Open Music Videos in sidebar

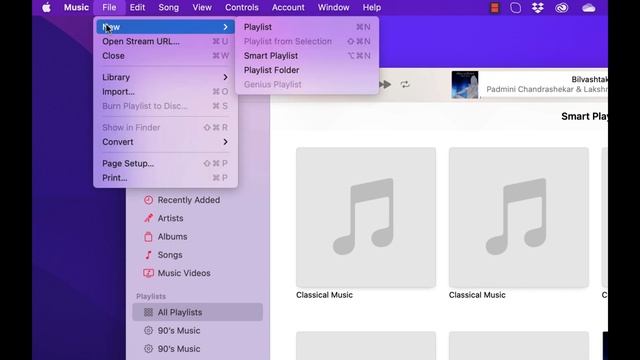click(197, 273)
